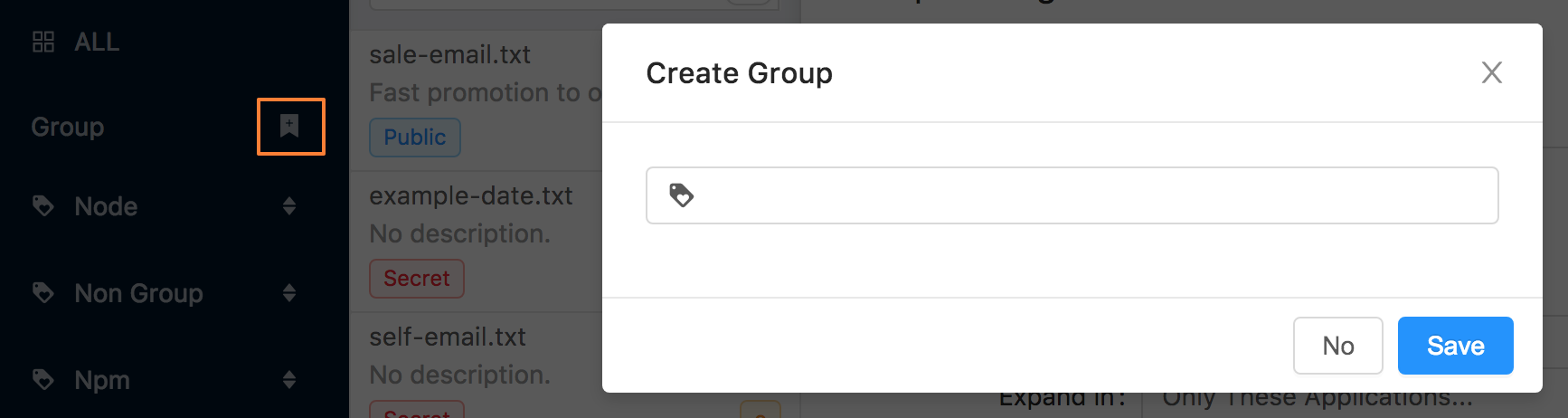The width and height of the screenshot is (1568, 418).
Task: Expand the Node group sort arrows
Action: coord(289,206)
